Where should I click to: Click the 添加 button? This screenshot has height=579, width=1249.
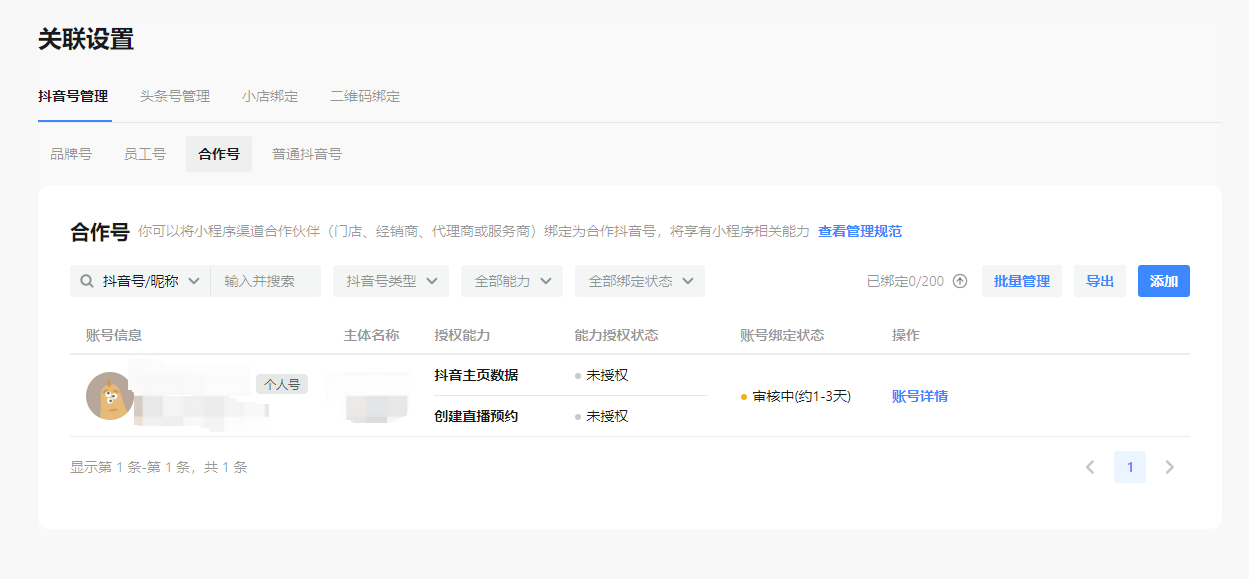1164,281
